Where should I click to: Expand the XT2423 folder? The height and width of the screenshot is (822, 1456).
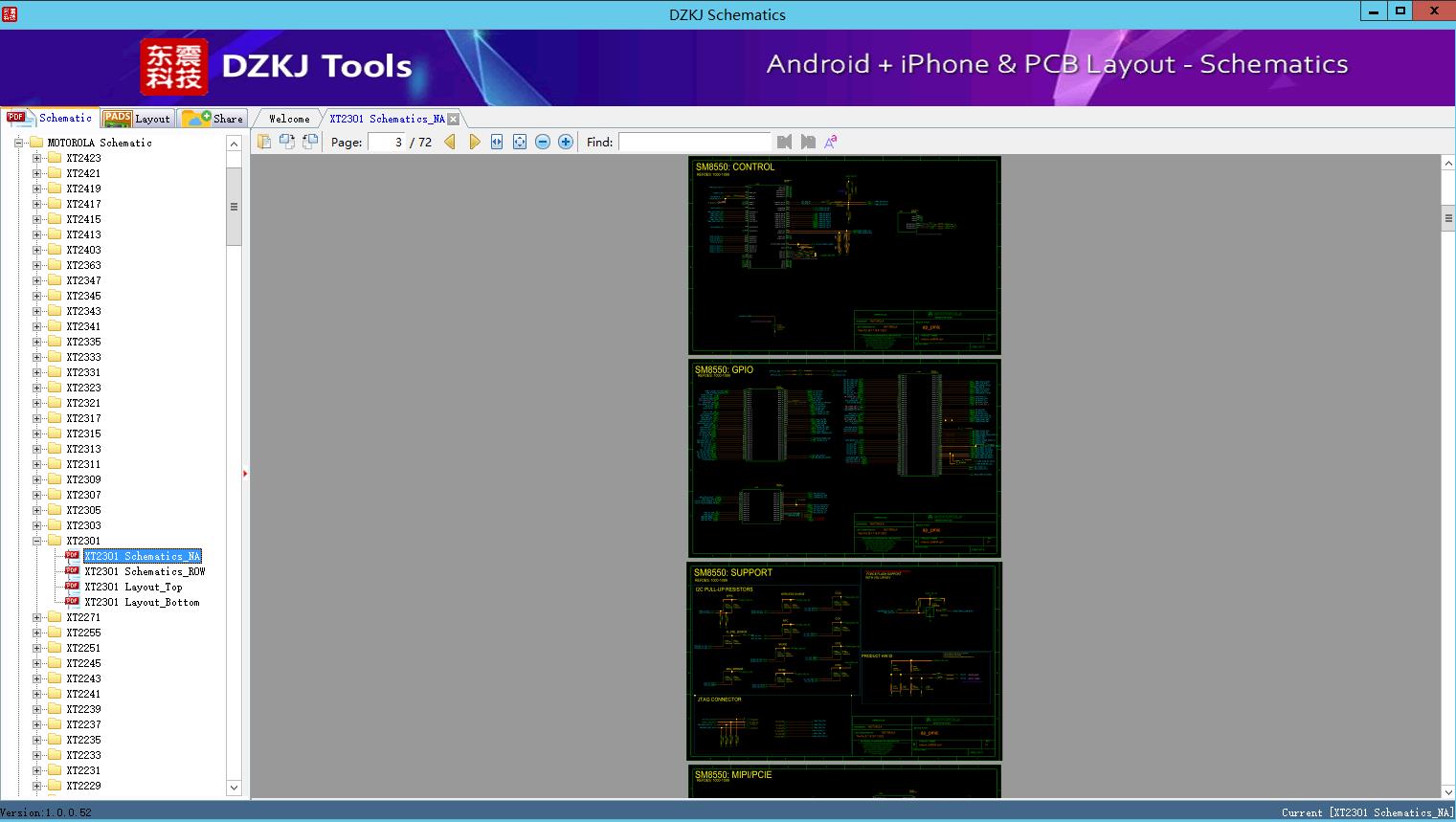coord(37,158)
